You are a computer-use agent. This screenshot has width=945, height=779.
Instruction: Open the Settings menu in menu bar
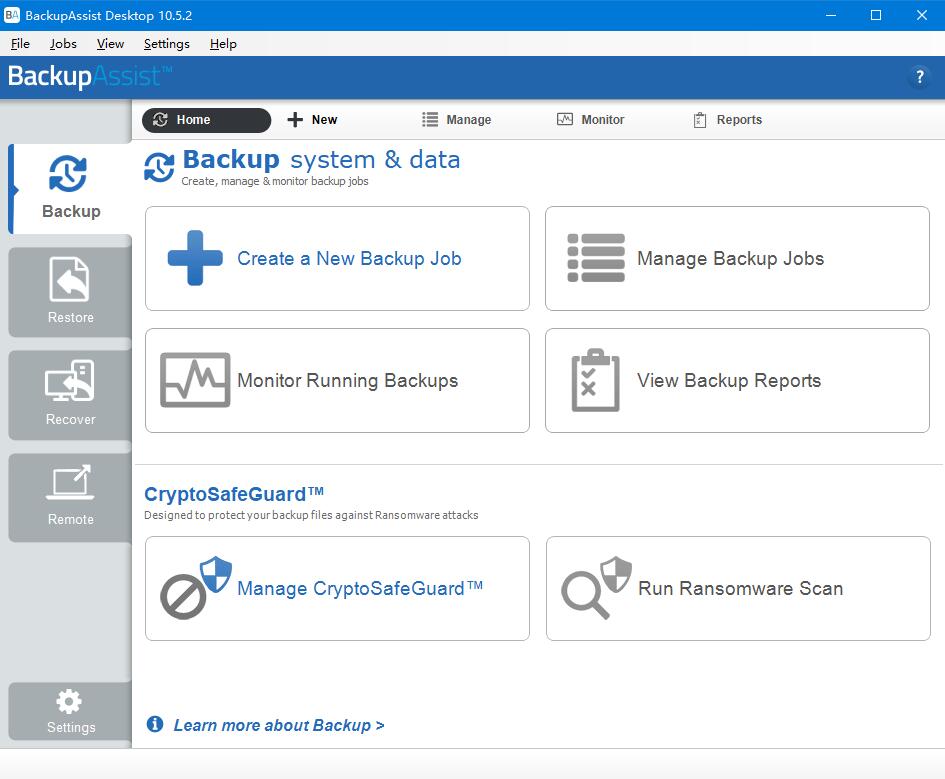(x=166, y=44)
